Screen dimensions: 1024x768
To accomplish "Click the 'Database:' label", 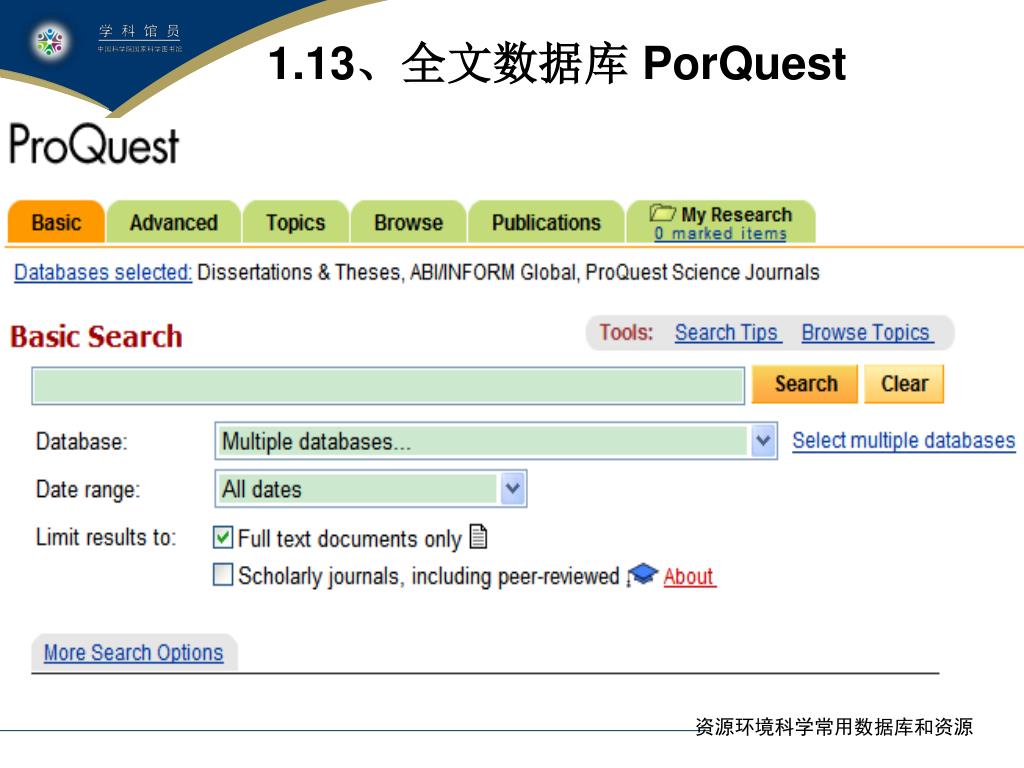I will 82,441.
